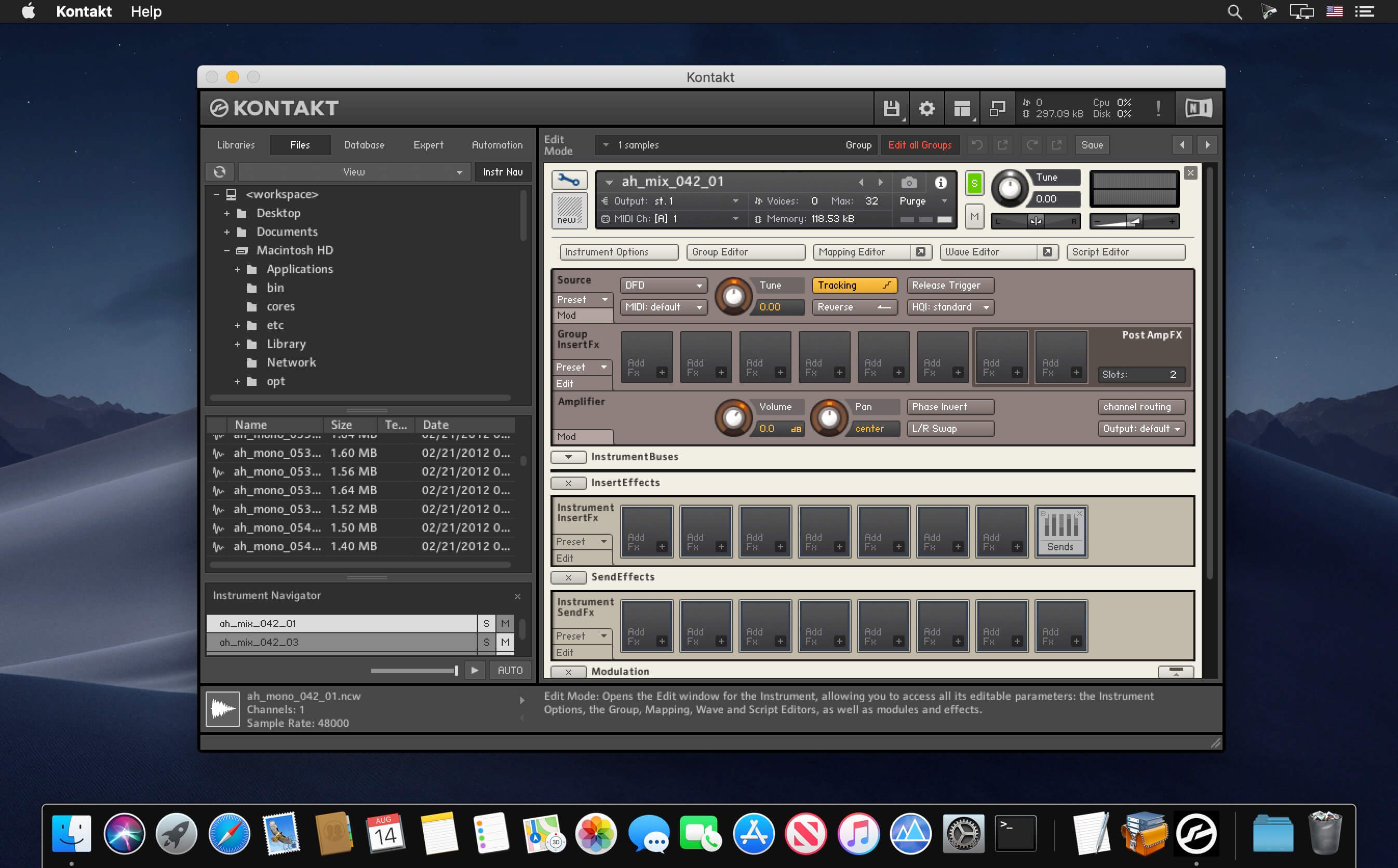Open Terminal from the dock
The height and width of the screenshot is (868, 1398).
[1015, 833]
